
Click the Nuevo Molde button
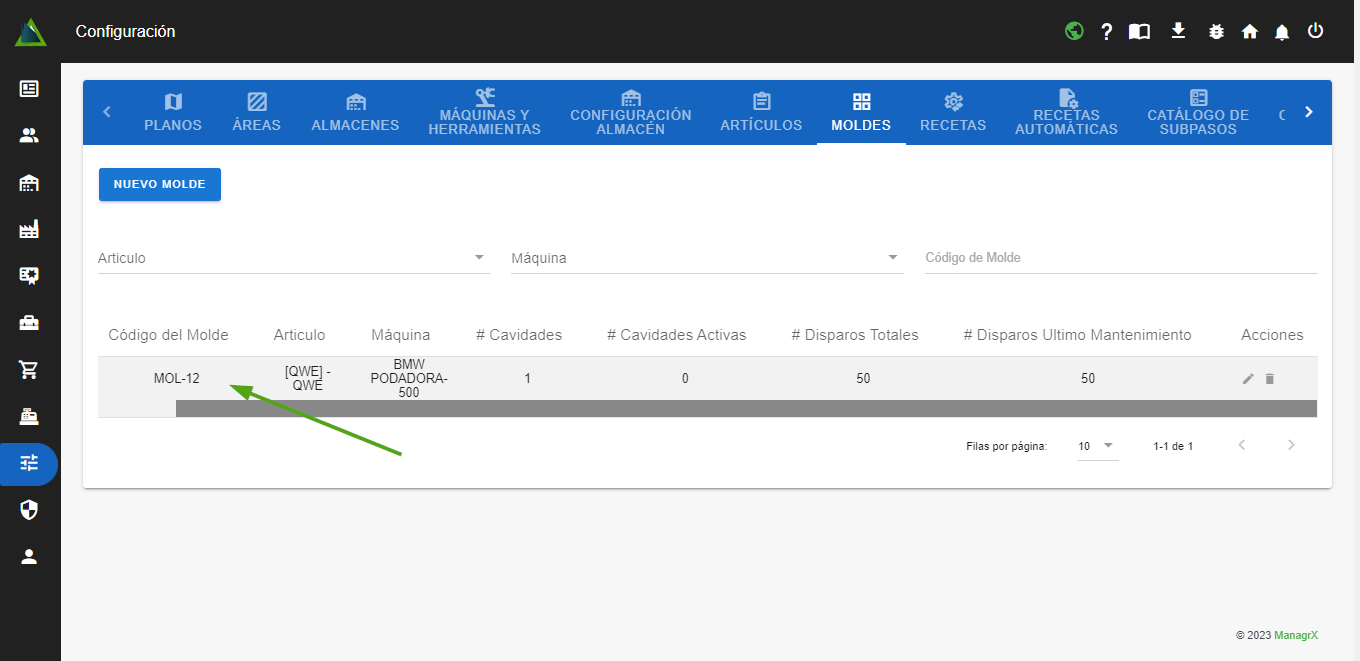click(160, 184)
